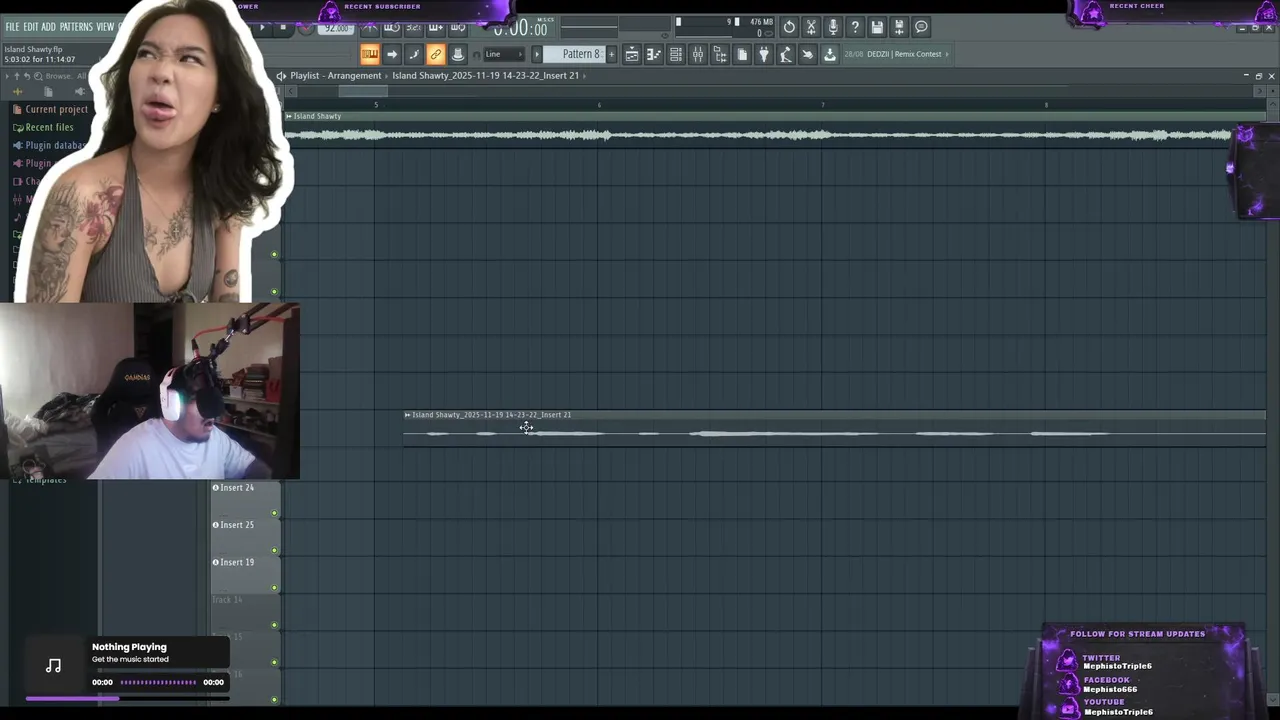Click the song time display
The width and height of the screenshot is (1280, 720).
[x=520, y=28]
